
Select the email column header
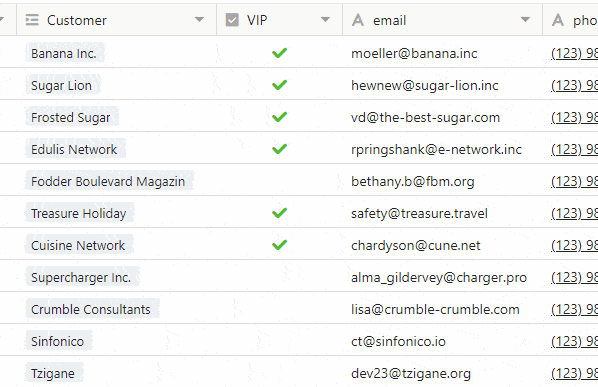(442, 20)
